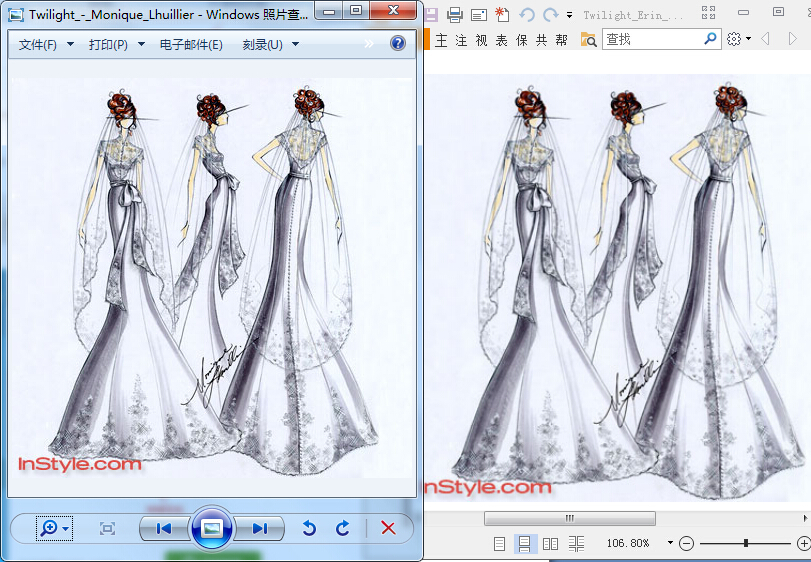
Task: Expand the zoom magnifier dropdown arrow
Action: (x=66, y=528)
